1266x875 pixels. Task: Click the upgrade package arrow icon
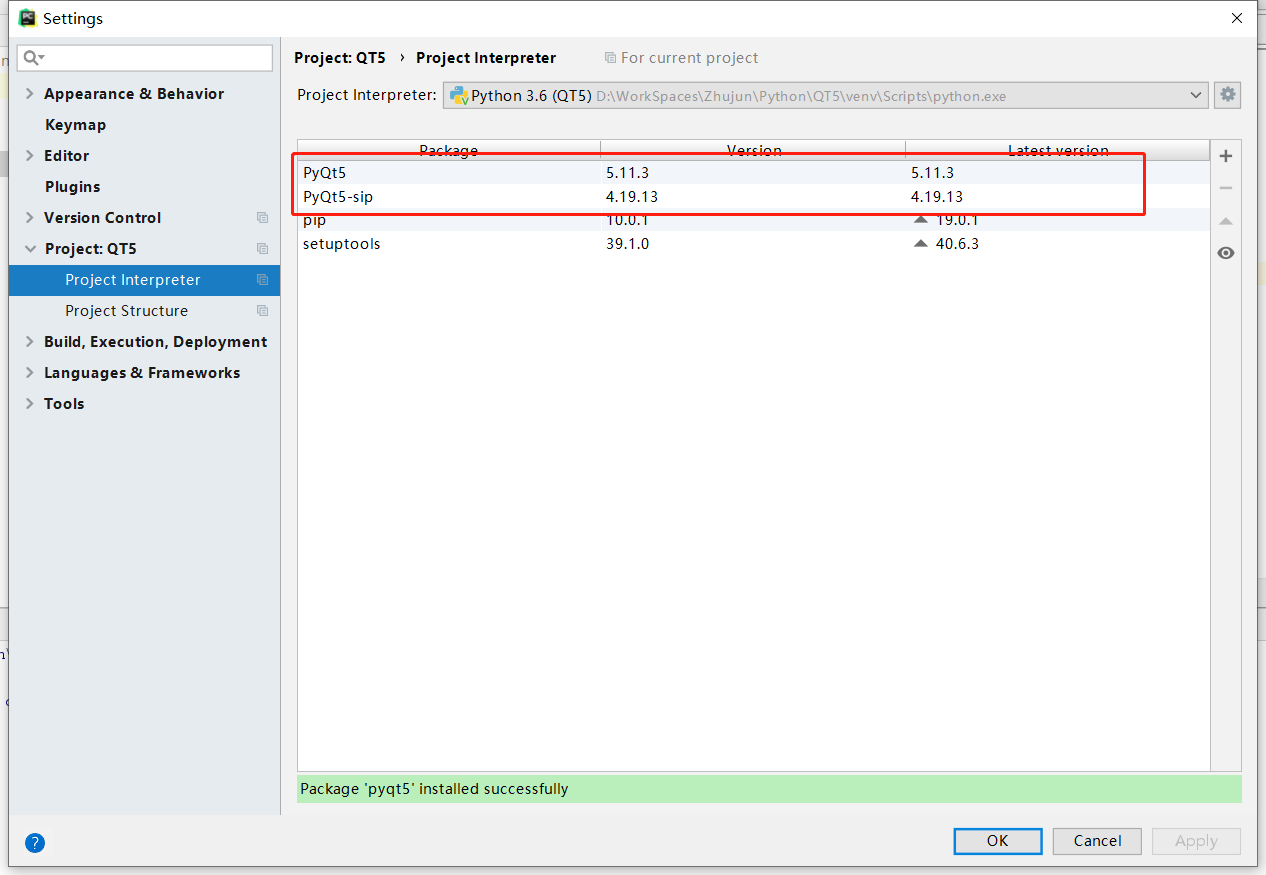(x=1225, y=221)
